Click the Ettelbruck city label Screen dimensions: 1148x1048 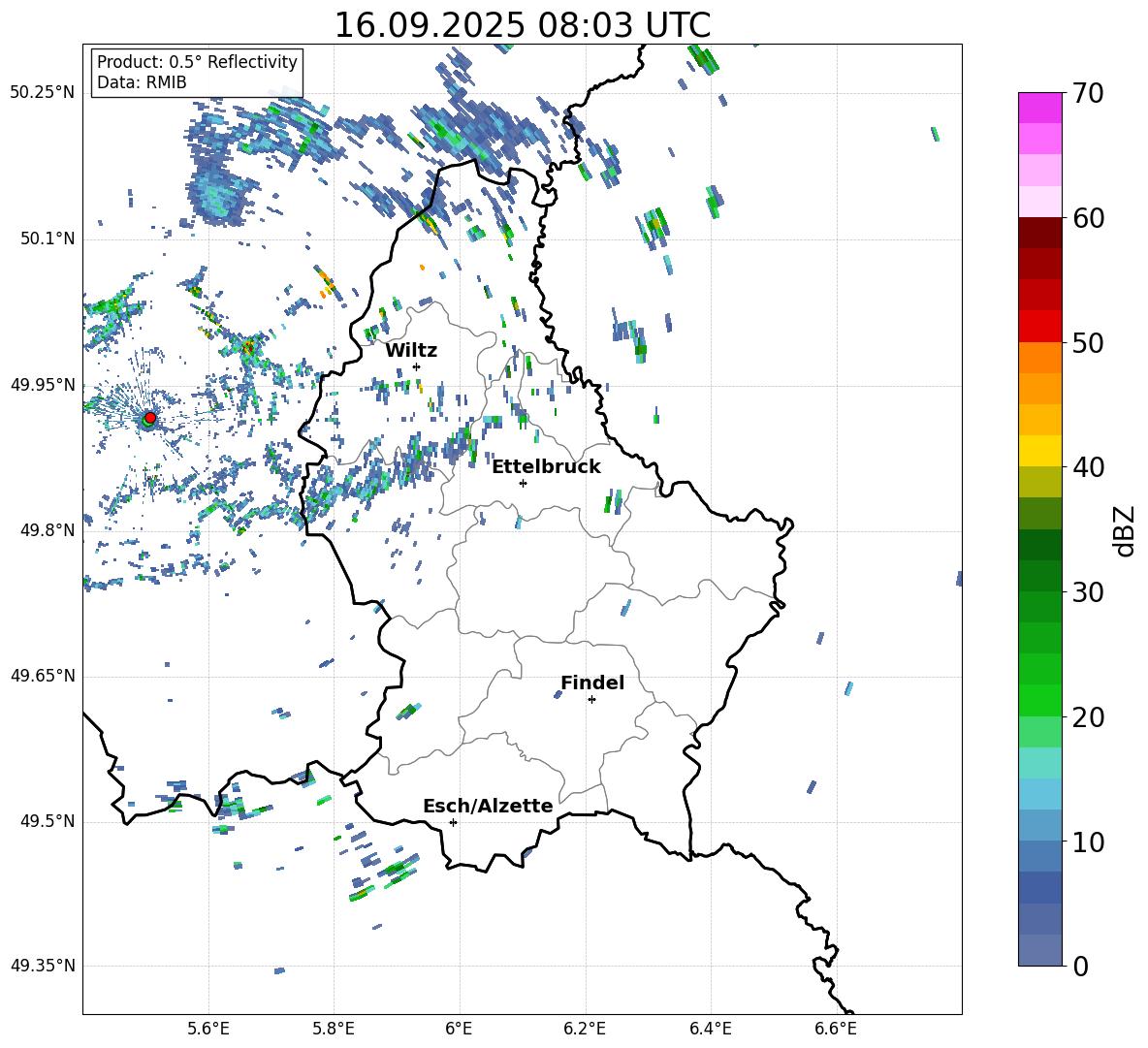click(x=546, y=467)
